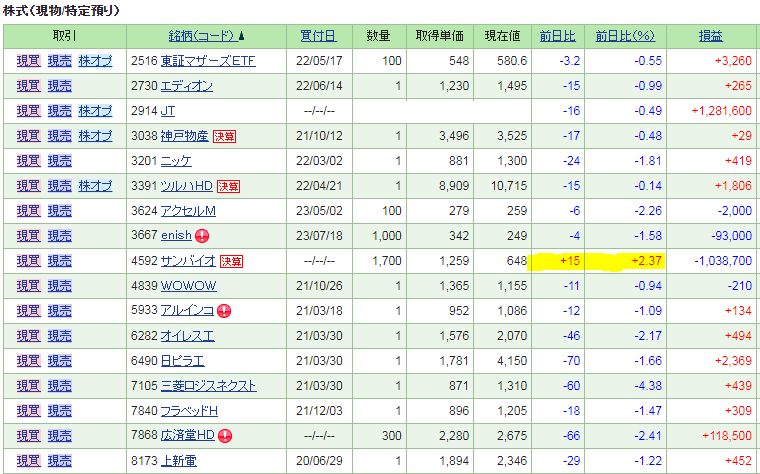
Task: Click 現買 in the 三菱ロジスネクスト row
Action: (x=29, y=386)
